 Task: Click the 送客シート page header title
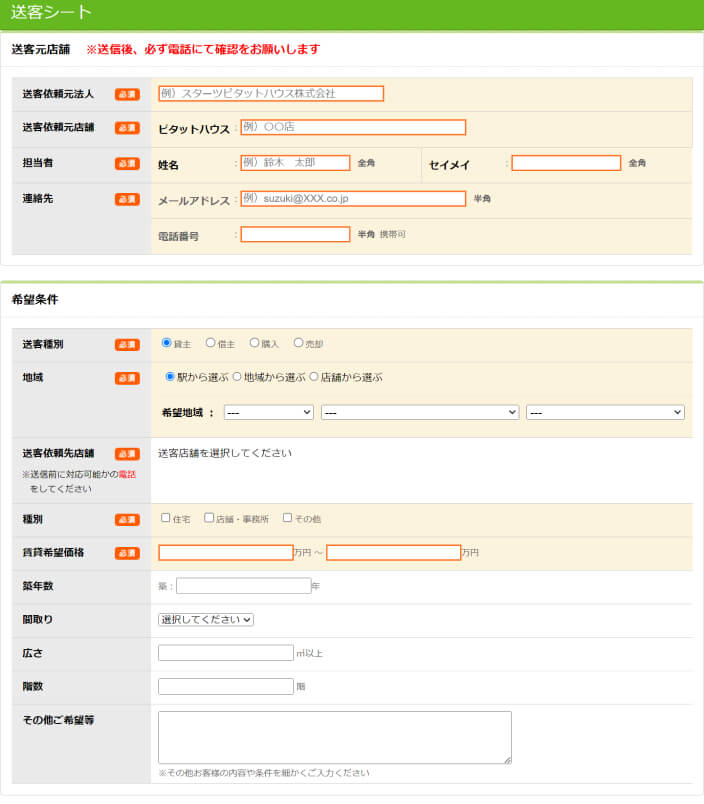tap(51, 12)
